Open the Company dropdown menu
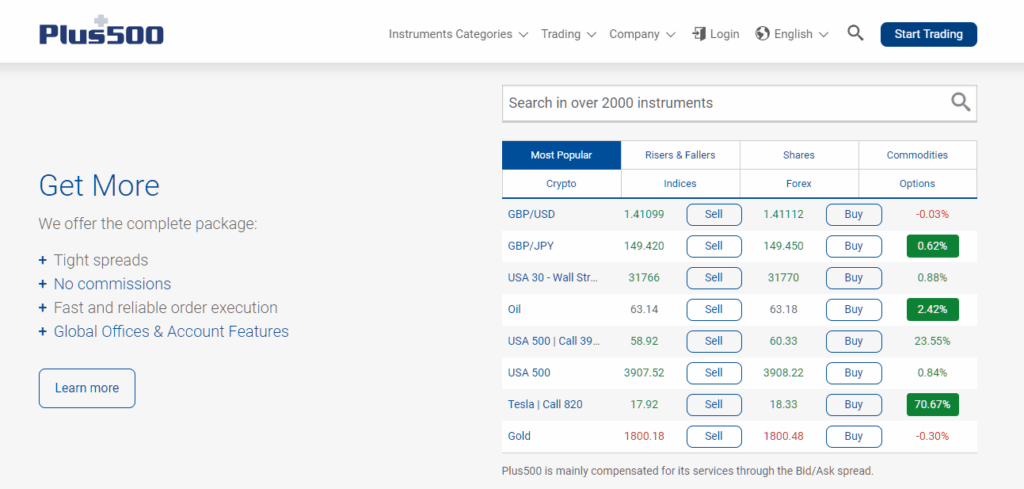The image size is (1024, 489). pos(642,34)
